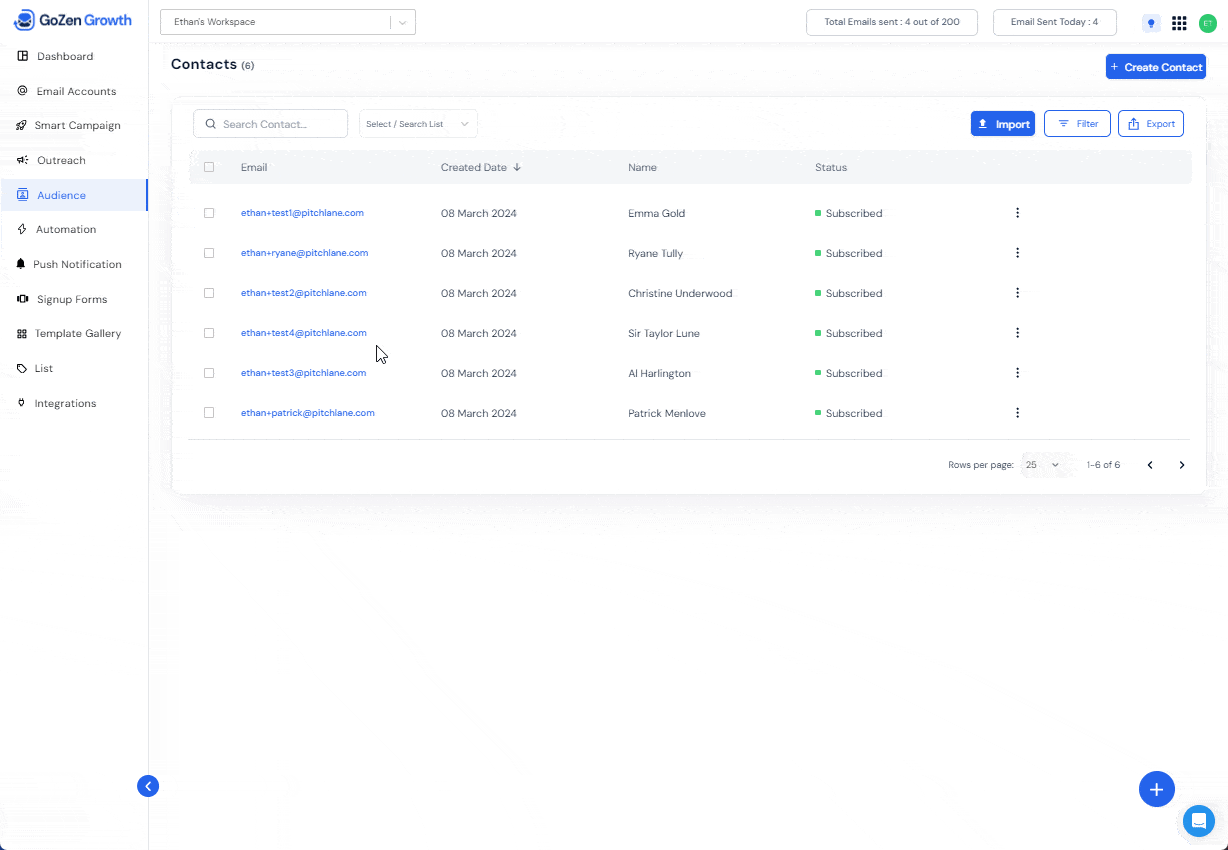
Task: Check the ethan+test1@pitchlane.com row checkbox
Action: pyautogui.click(x=209, y=213)
